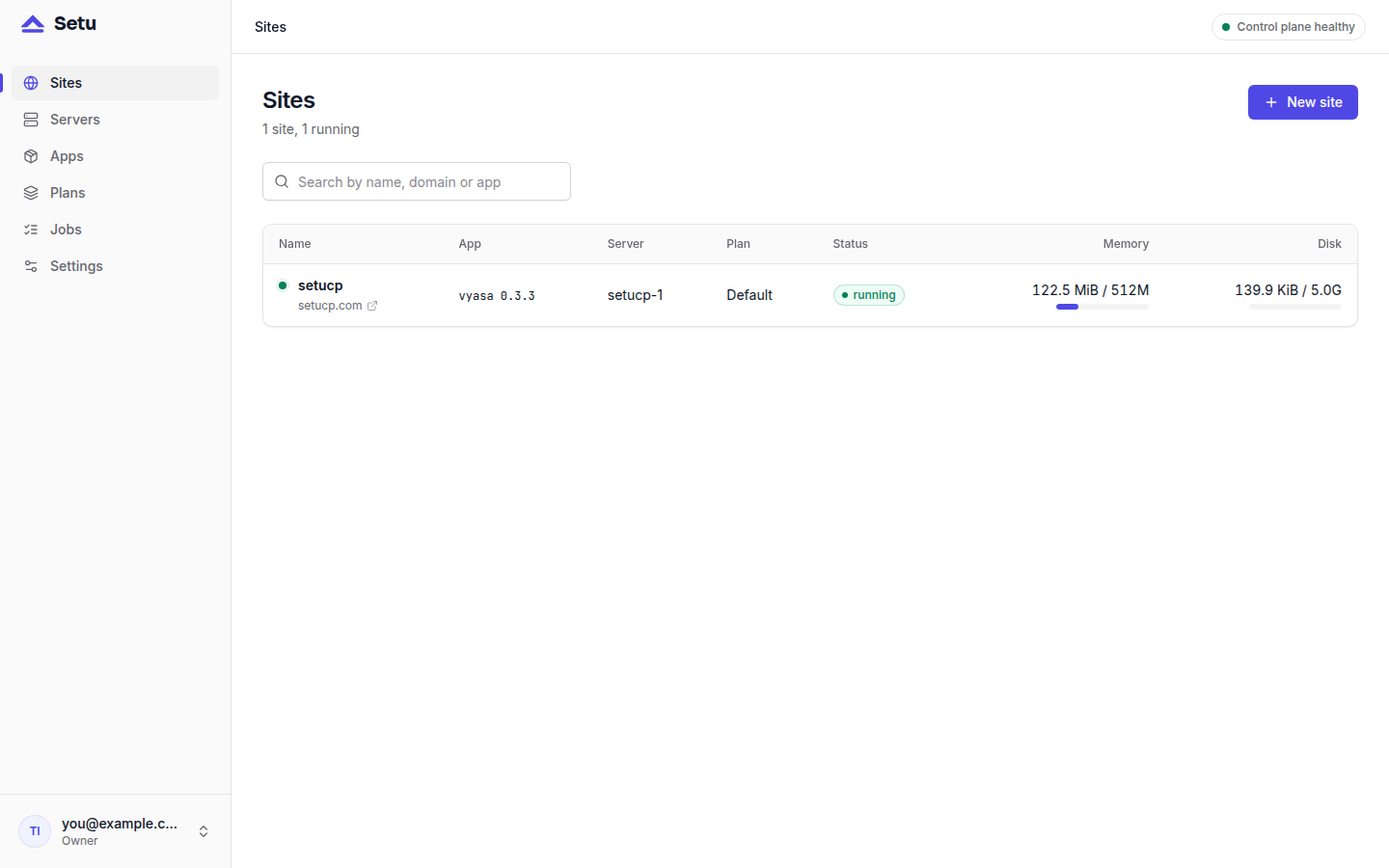The width and height of the screenshot is (1389, 868).
Task: Open the Jobs page
Action: click(115, 230)
